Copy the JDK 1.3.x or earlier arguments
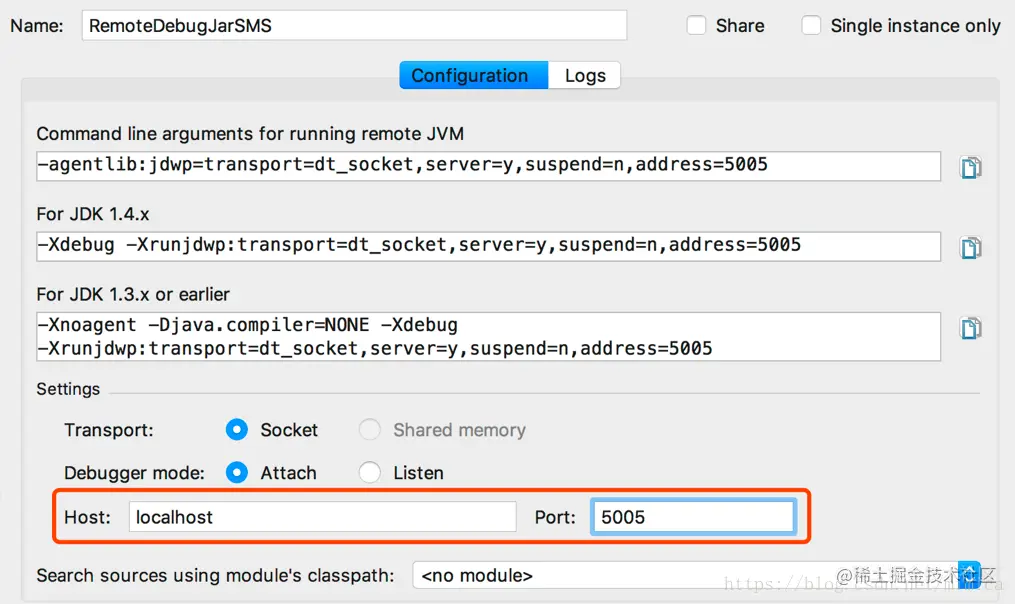Screen dimensions: 1015x604 point(970,328)
